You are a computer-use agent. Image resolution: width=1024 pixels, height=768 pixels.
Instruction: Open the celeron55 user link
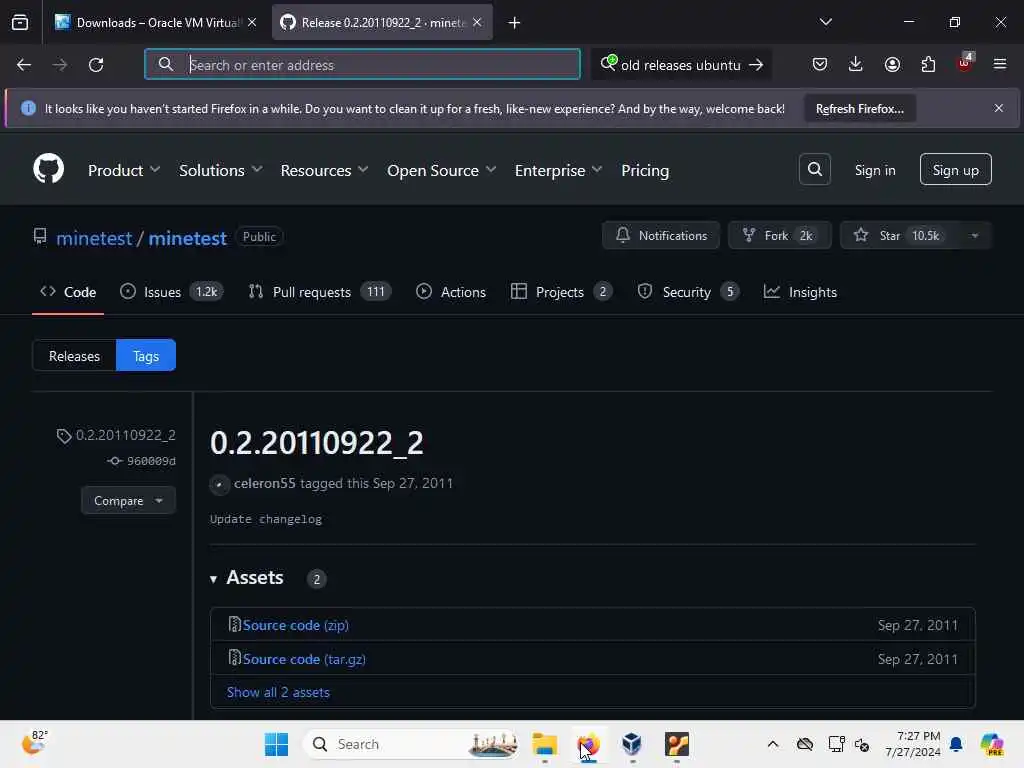tap(264, 484)
